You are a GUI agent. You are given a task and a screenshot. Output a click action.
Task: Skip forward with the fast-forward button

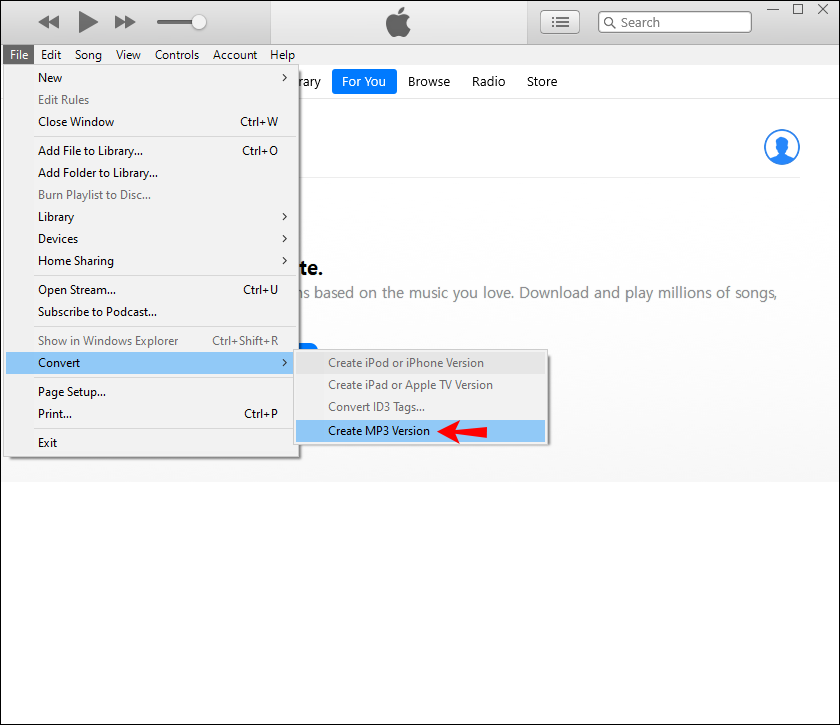(125, 23)
